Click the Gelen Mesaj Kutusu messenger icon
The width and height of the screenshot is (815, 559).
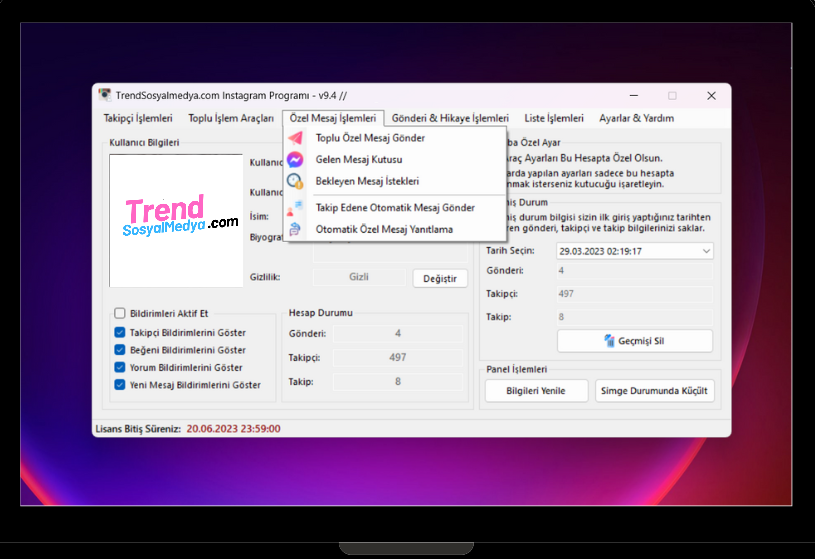coord(296,160)
